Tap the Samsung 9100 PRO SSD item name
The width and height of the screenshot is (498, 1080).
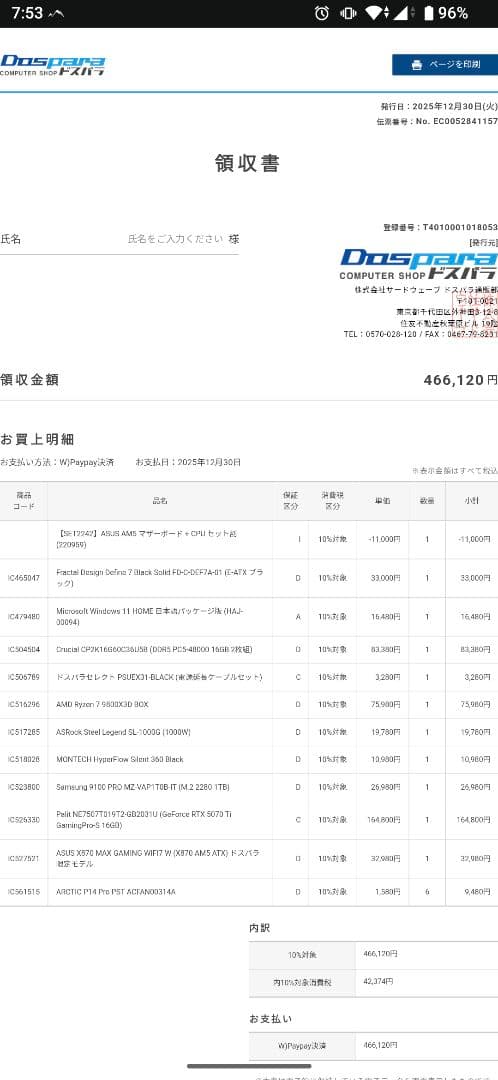pyautogui.click(x=143, y=787)
